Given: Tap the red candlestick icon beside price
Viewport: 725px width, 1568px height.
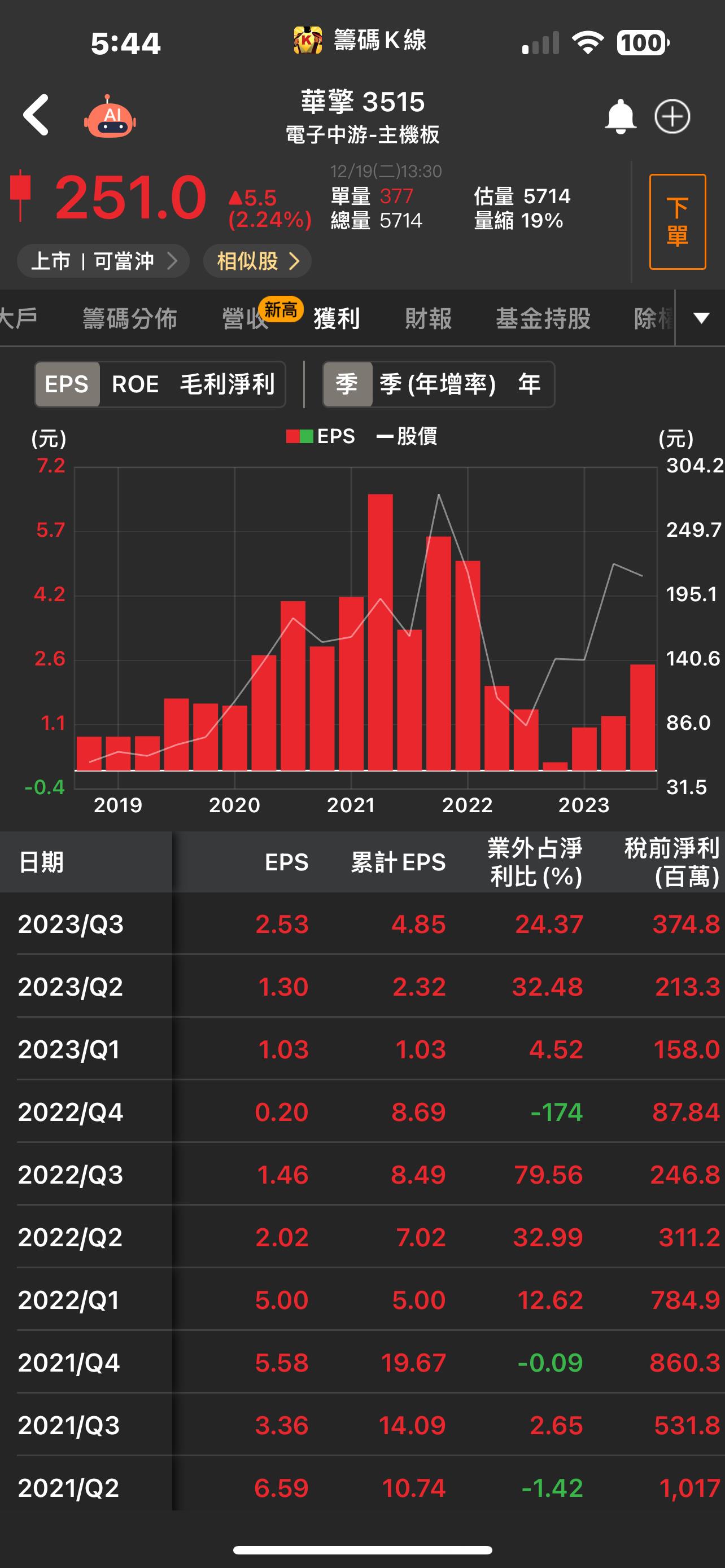Looking at the screenshot, I should click(x=21, y=195).
